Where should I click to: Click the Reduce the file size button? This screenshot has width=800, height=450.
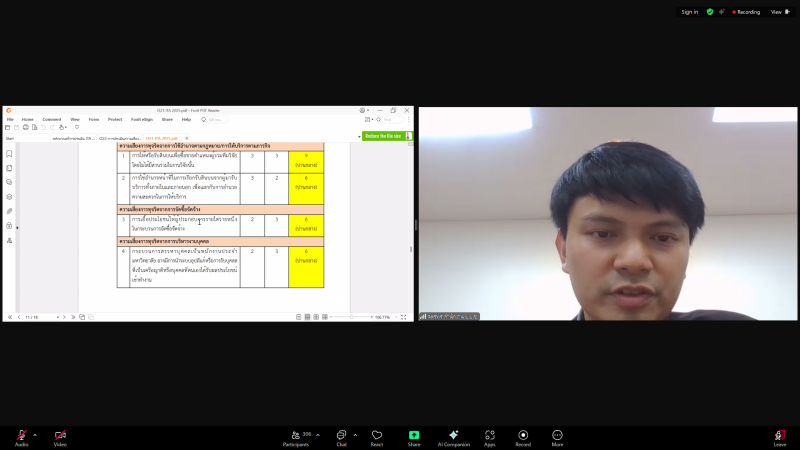coord(383,136)
